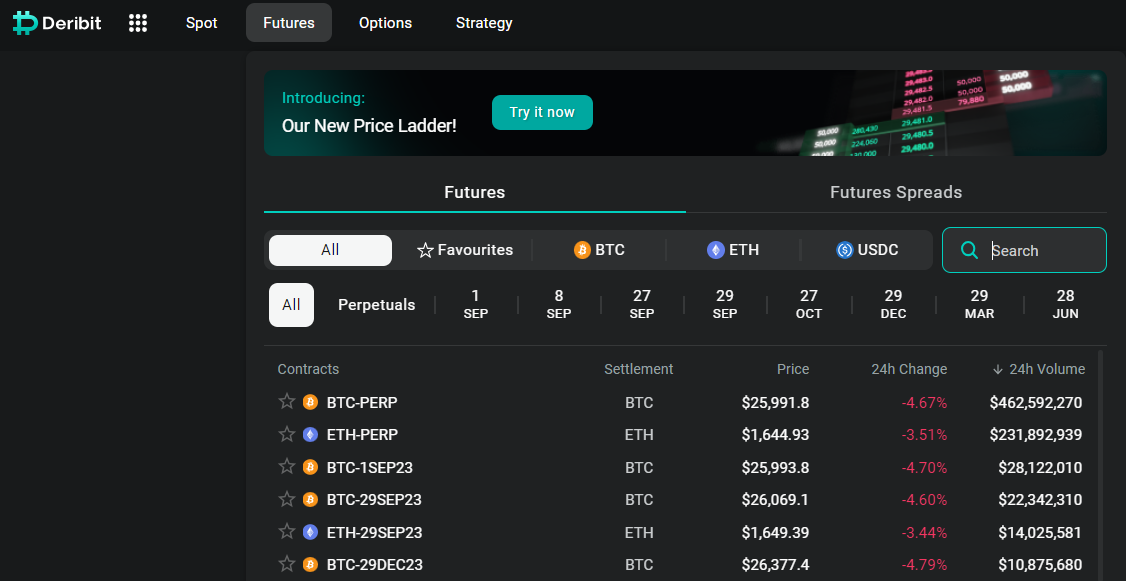Image resolution: width=1126 pixels, height=581 pixels.
Task: Select the 29 DEC expiry
Action: click(893, 305)
